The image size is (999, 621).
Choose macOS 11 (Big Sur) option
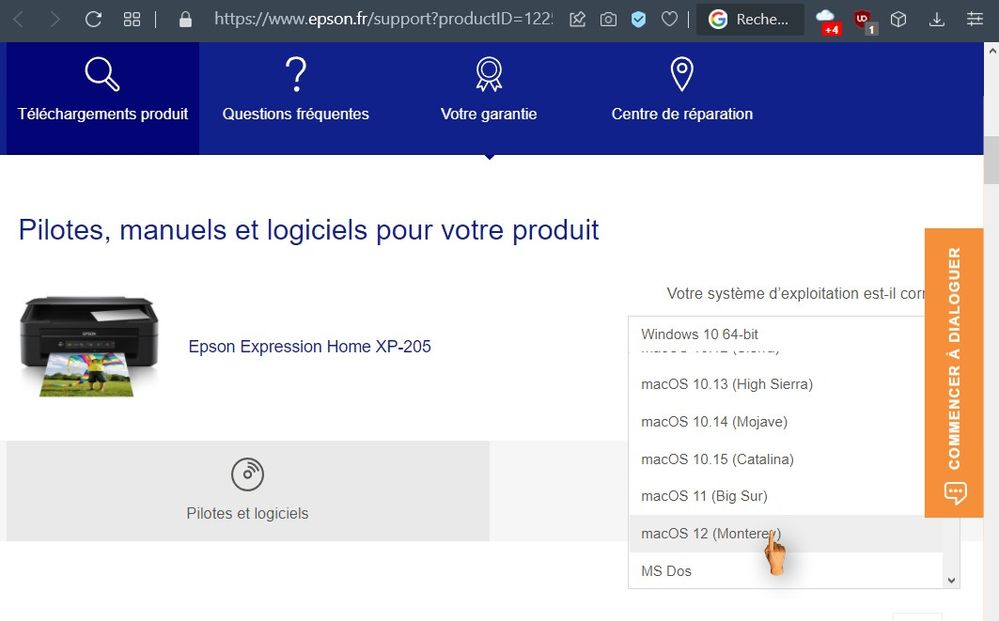pos(704,496)
